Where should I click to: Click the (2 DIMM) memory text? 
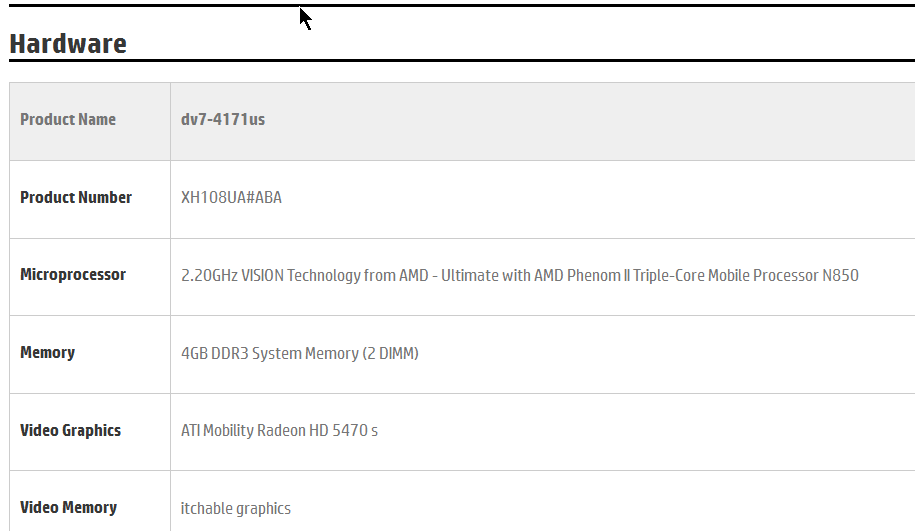390,354
